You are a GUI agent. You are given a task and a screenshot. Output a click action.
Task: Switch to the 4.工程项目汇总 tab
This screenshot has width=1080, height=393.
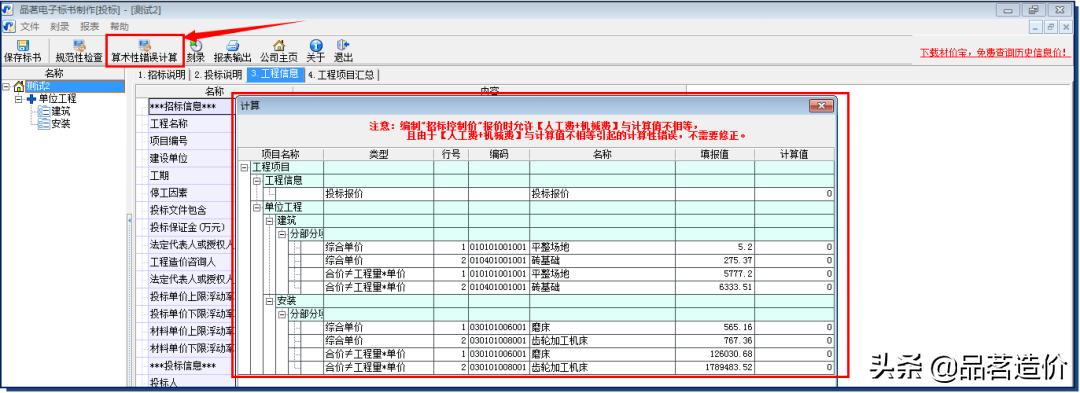pos(341,74)
